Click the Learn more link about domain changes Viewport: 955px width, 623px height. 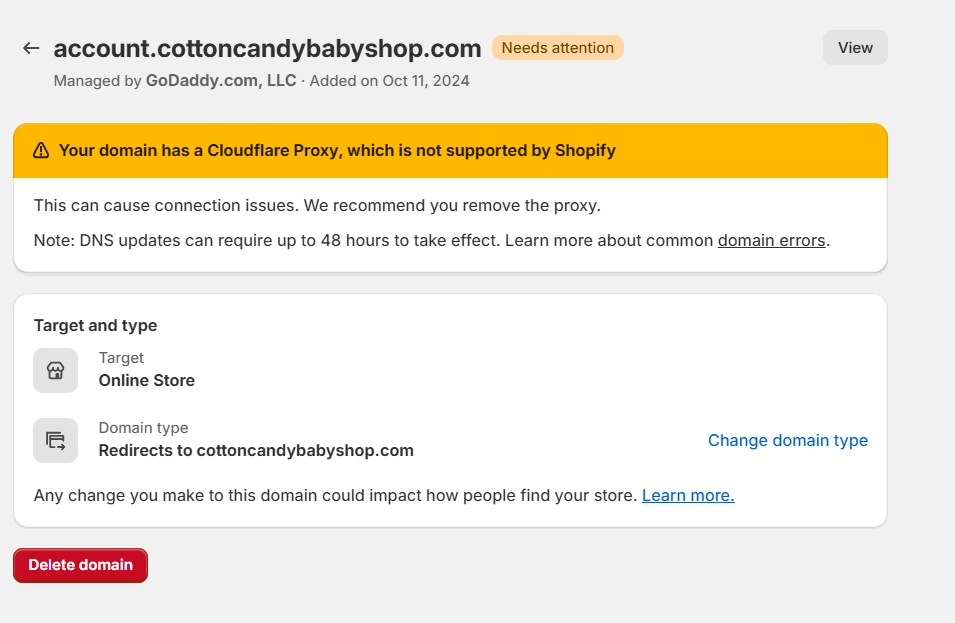[687, 495]
